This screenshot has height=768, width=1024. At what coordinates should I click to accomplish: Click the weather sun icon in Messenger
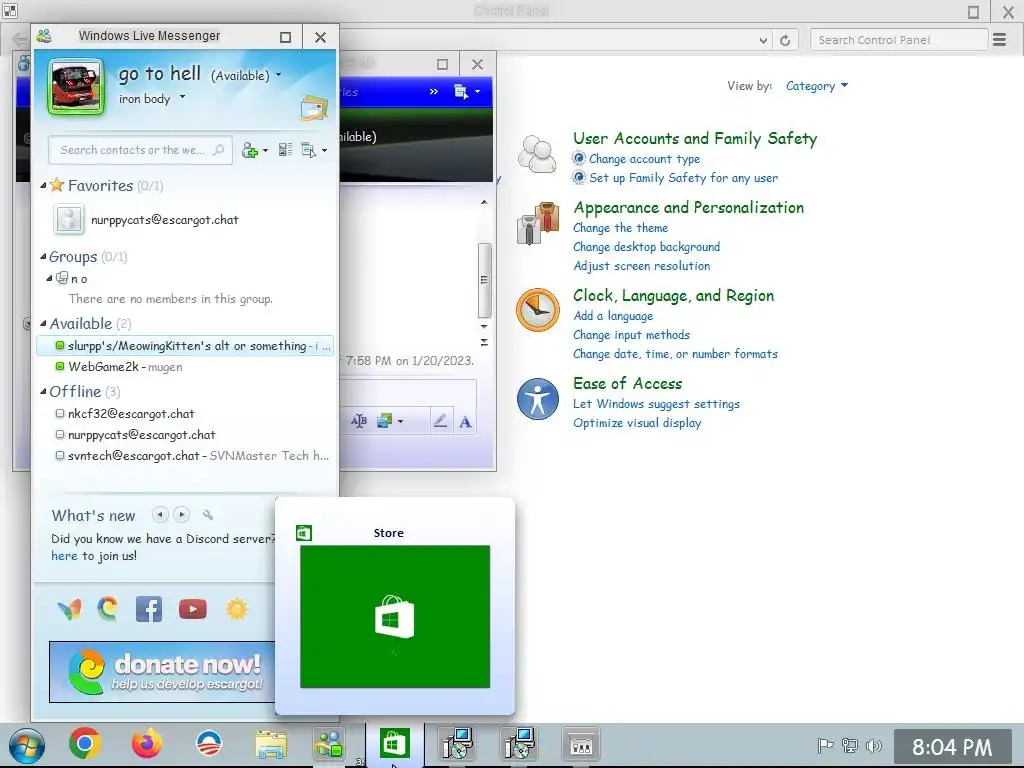pyautogui.click(x=236, y=609)
